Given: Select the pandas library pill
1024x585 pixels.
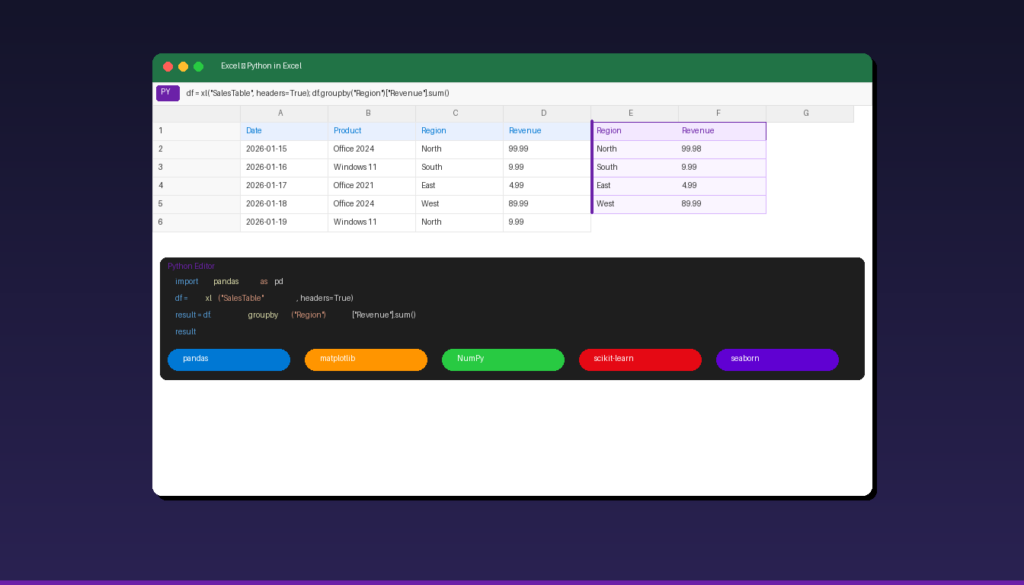Looking at the screenshot, I should point(229,359).
